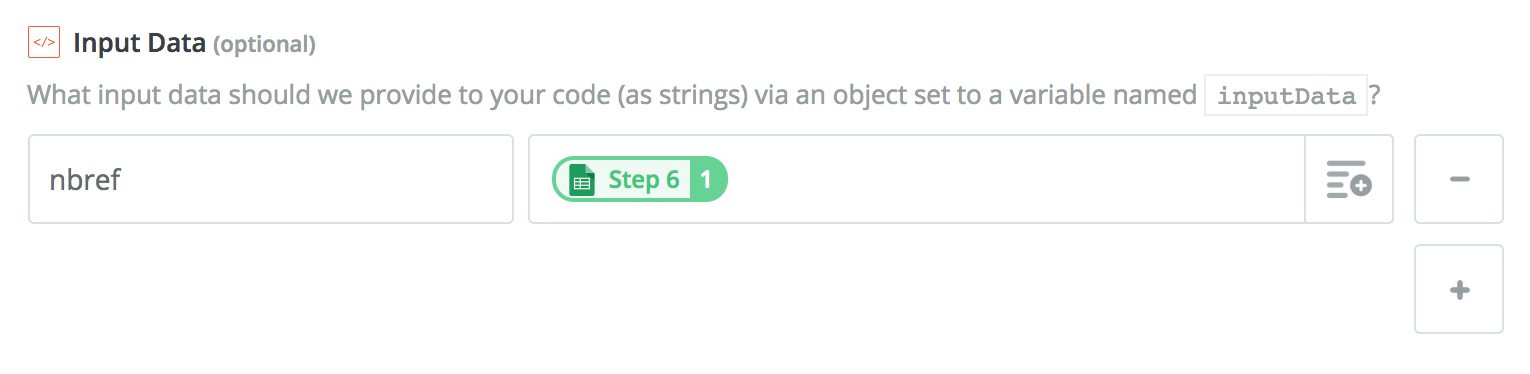The height and width of the screenshot is (374, 1530).
Task: Focus the nbref key input field
Action: pyautogui.click(x=271, y=179)
